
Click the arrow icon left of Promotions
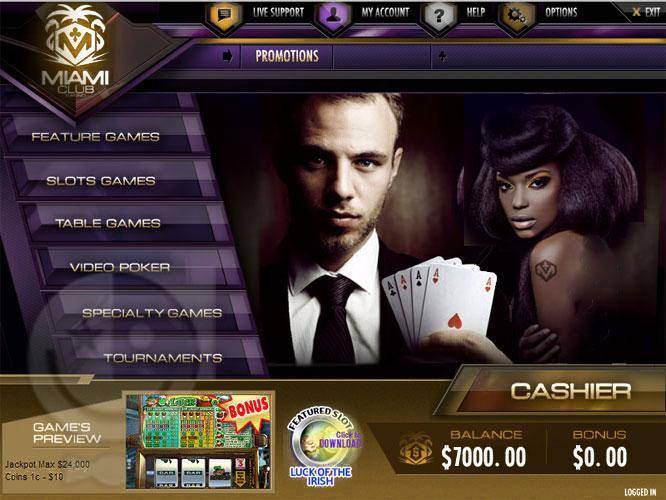coord(228,56)
